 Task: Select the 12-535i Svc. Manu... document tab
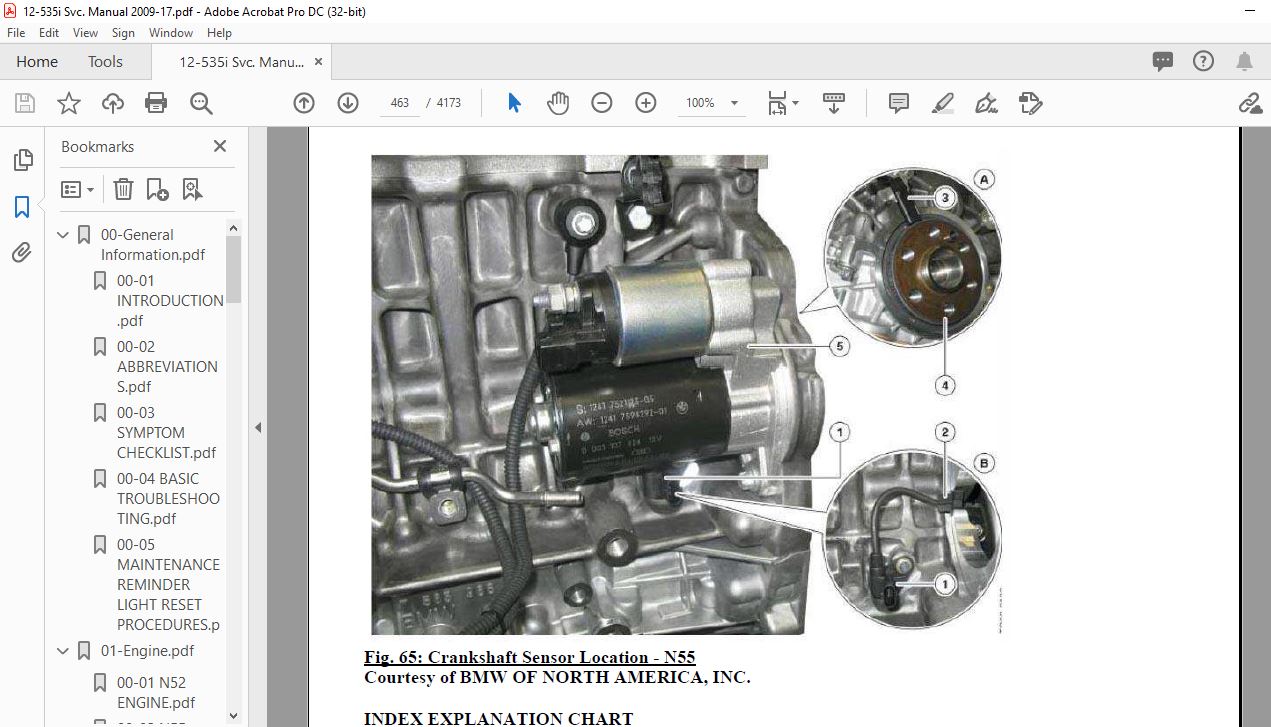(x=241, y=62)
